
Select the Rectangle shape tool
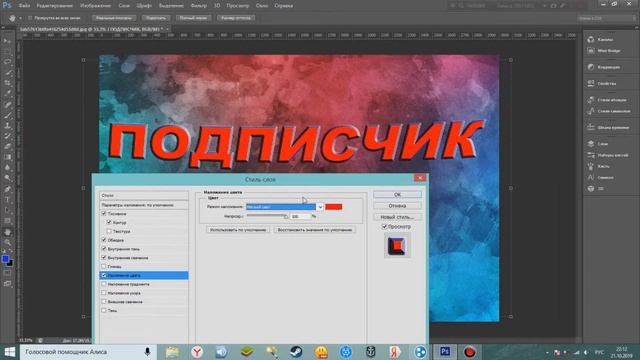(7, 221)
